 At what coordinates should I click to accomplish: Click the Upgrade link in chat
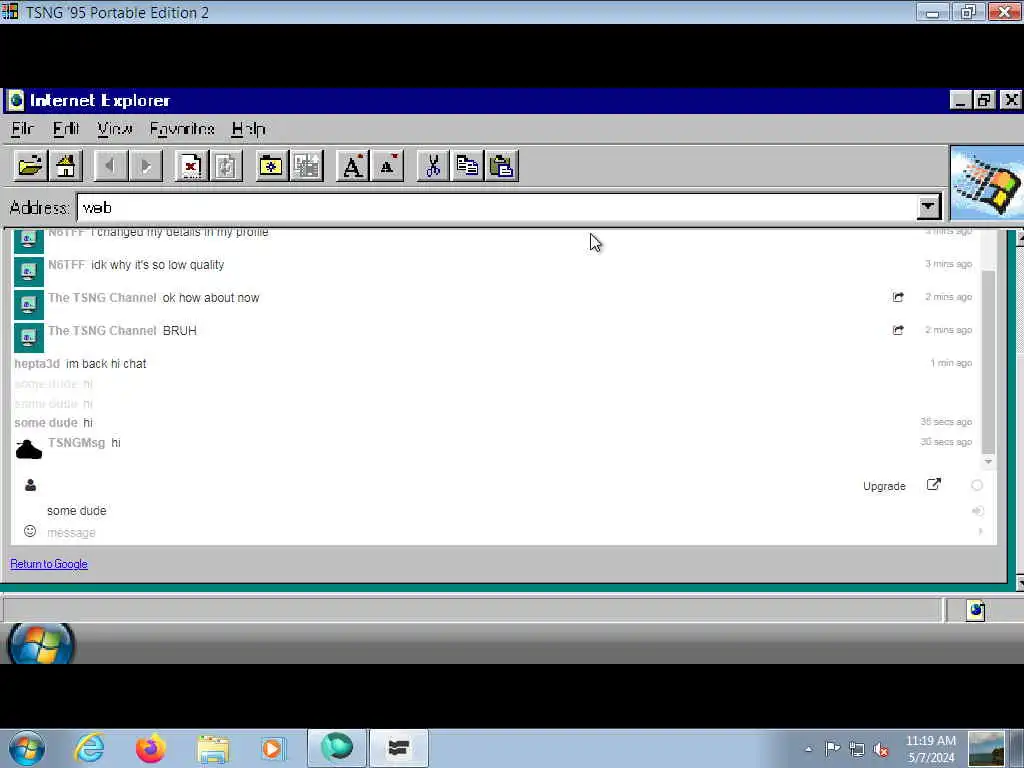tap(884, 486)
